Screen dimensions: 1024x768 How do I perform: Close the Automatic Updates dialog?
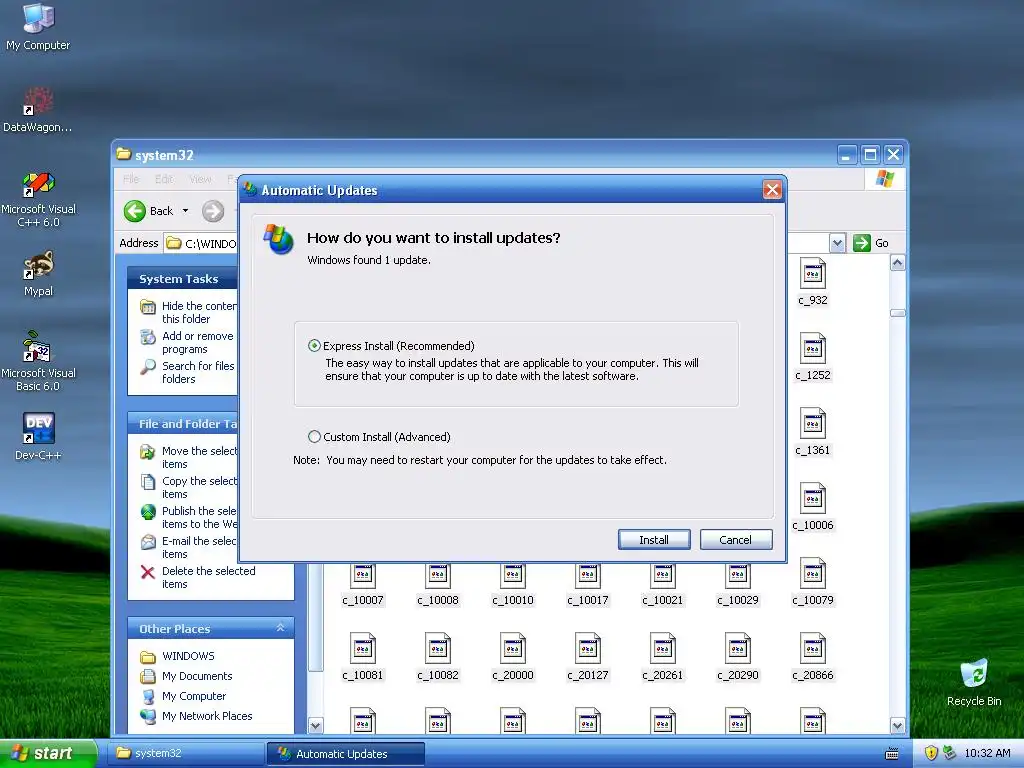772,190
